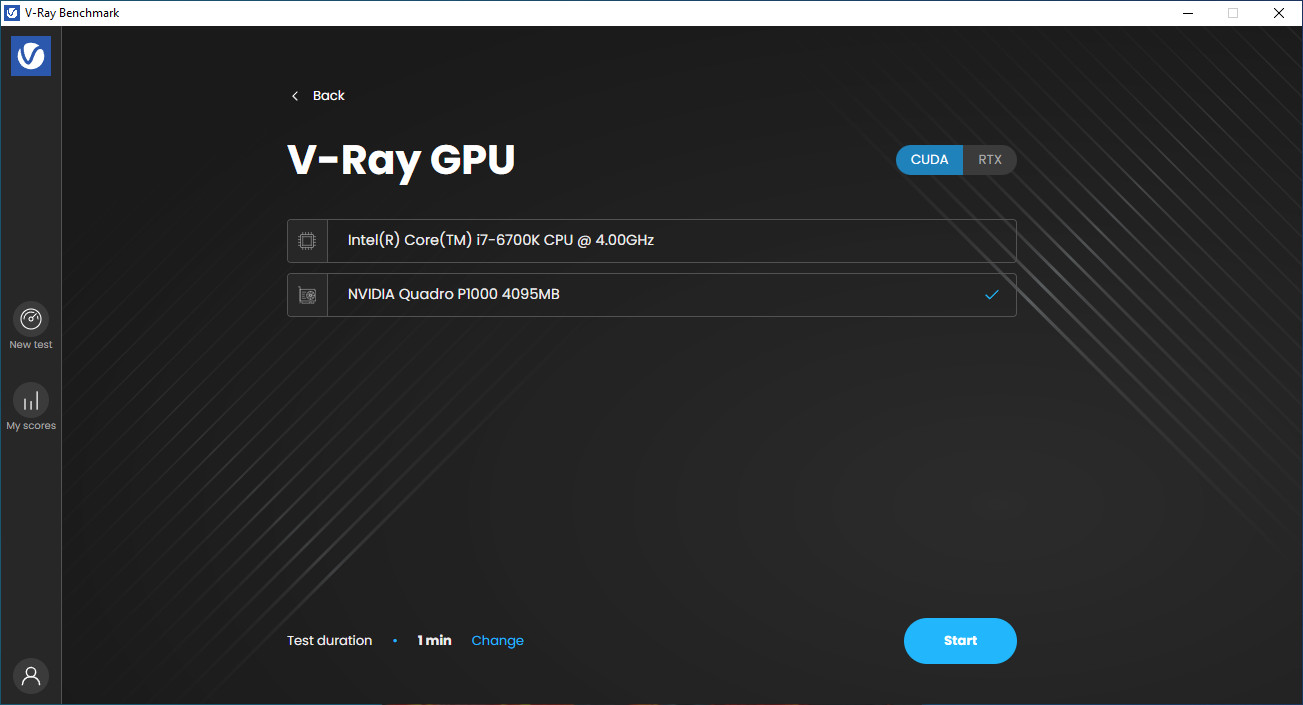Switch to RTX mode
1303x705 pixels.
click(x=990, y=160)
